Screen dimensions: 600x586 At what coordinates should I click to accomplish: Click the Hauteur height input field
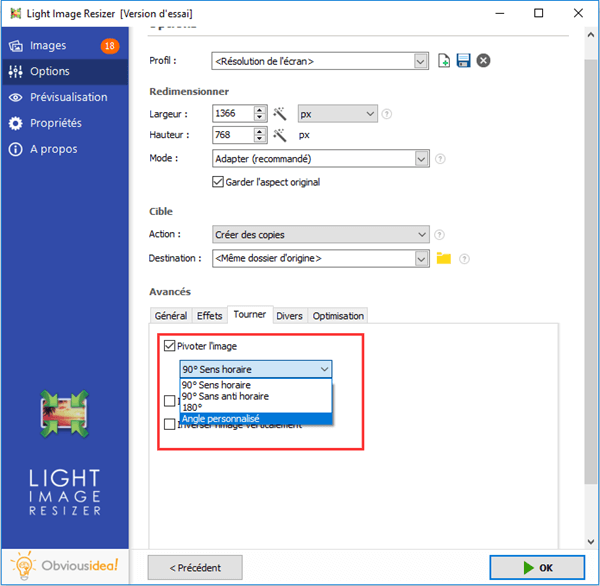[x=233, y=135]
